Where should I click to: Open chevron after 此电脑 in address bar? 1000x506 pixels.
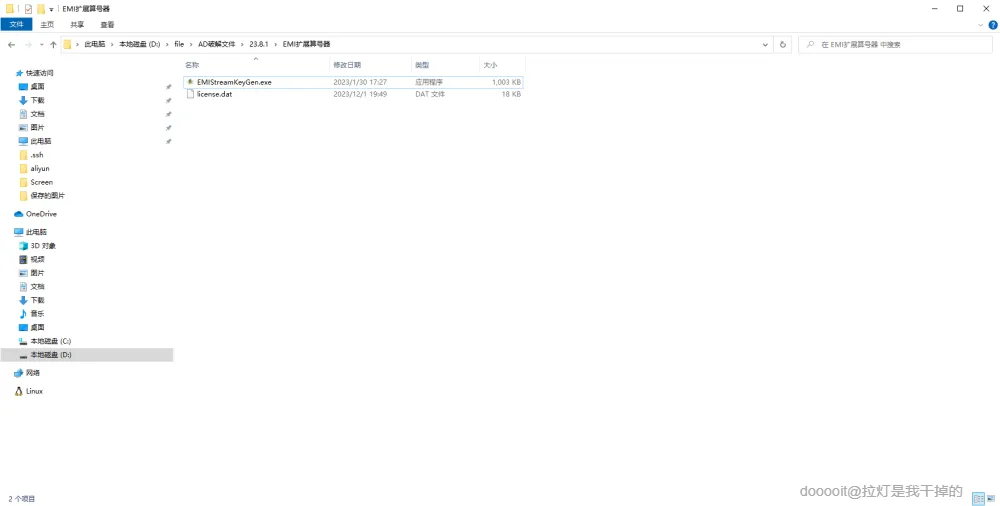pos(112,44)
